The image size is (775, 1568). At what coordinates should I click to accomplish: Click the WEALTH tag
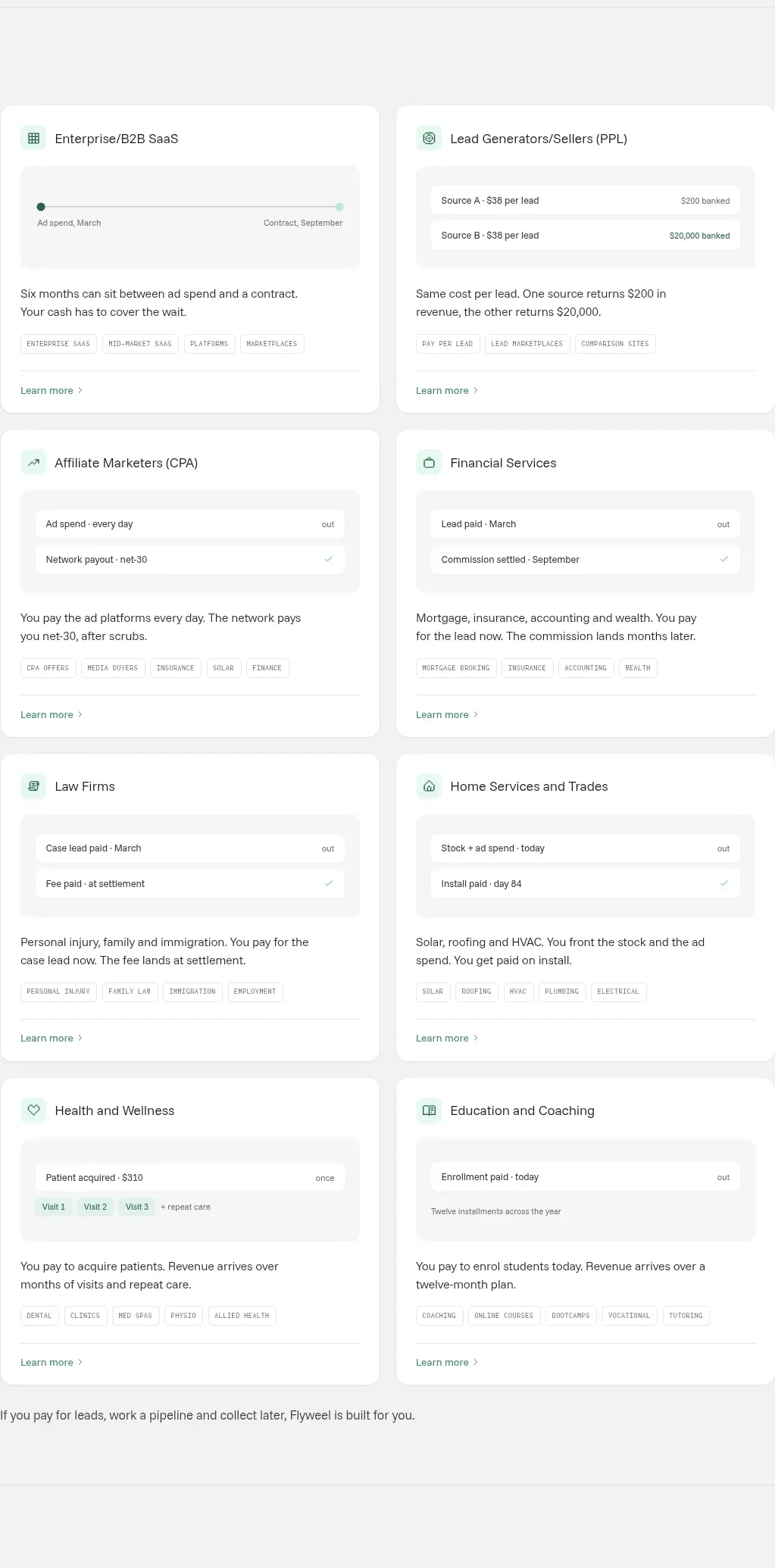point(638,668)
